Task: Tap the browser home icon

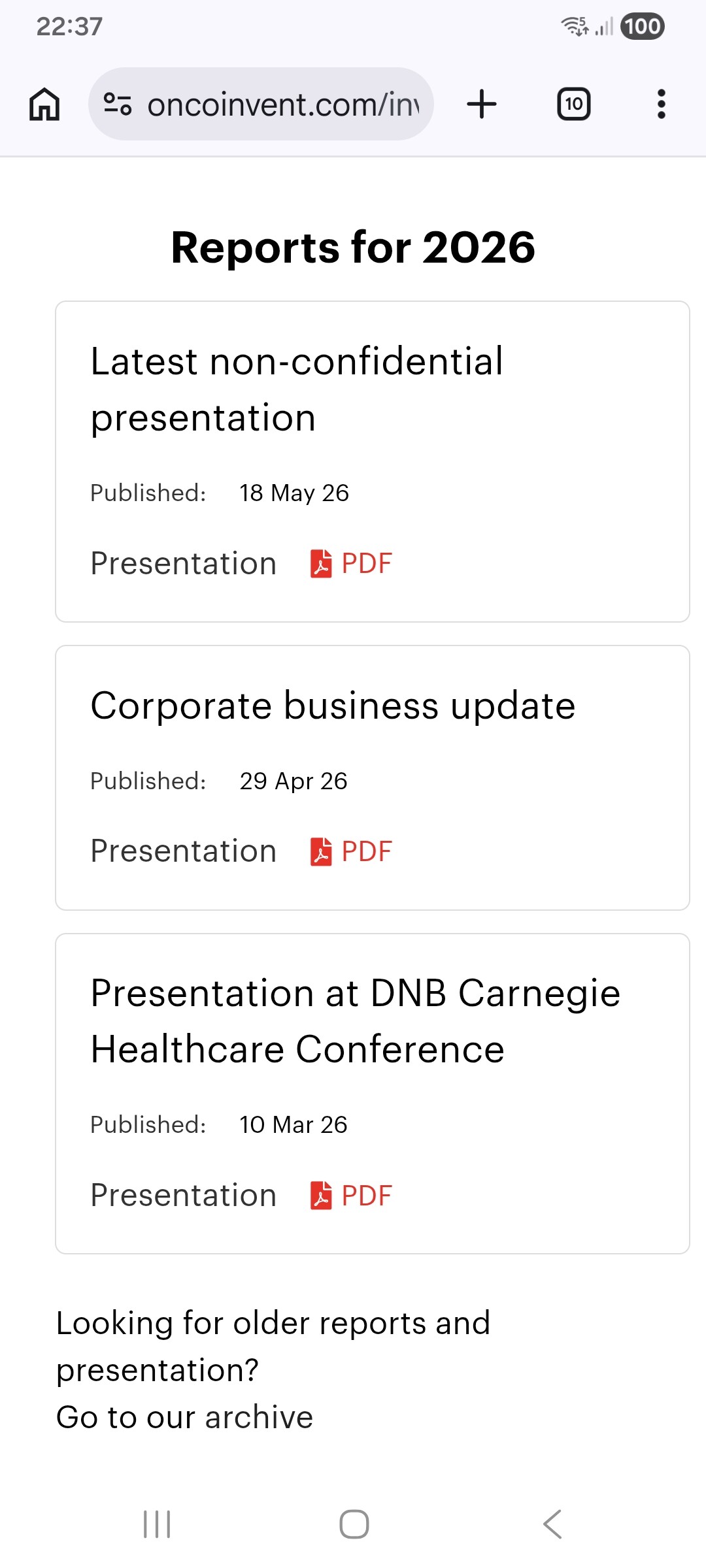Action: point(44,105)
